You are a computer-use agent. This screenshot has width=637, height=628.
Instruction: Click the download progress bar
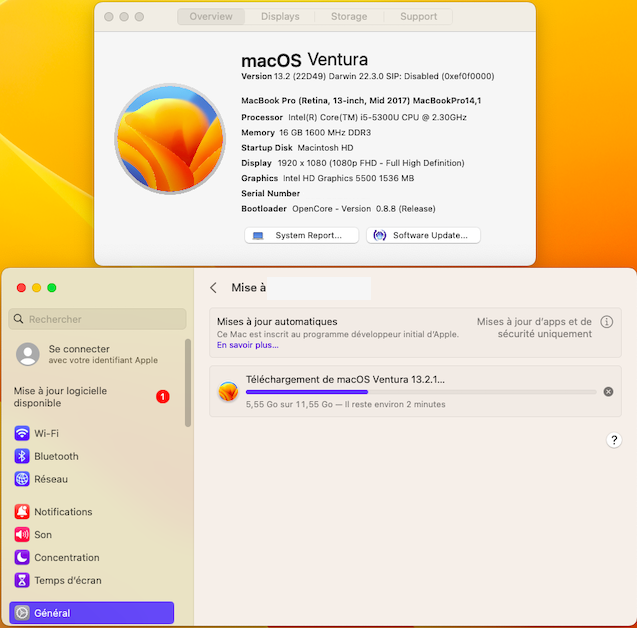pyautogui.click(x=421, y=392)
